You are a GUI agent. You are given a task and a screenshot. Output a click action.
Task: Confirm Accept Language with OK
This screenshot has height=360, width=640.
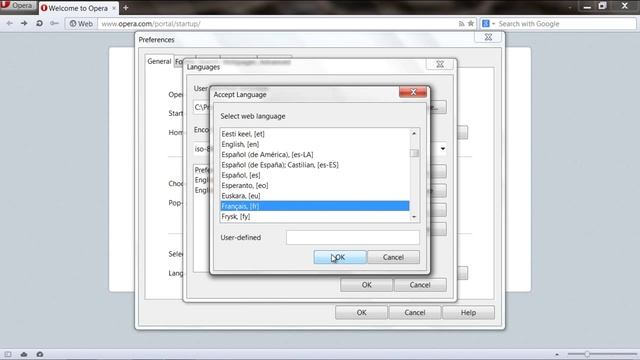[x=340, y=257]
